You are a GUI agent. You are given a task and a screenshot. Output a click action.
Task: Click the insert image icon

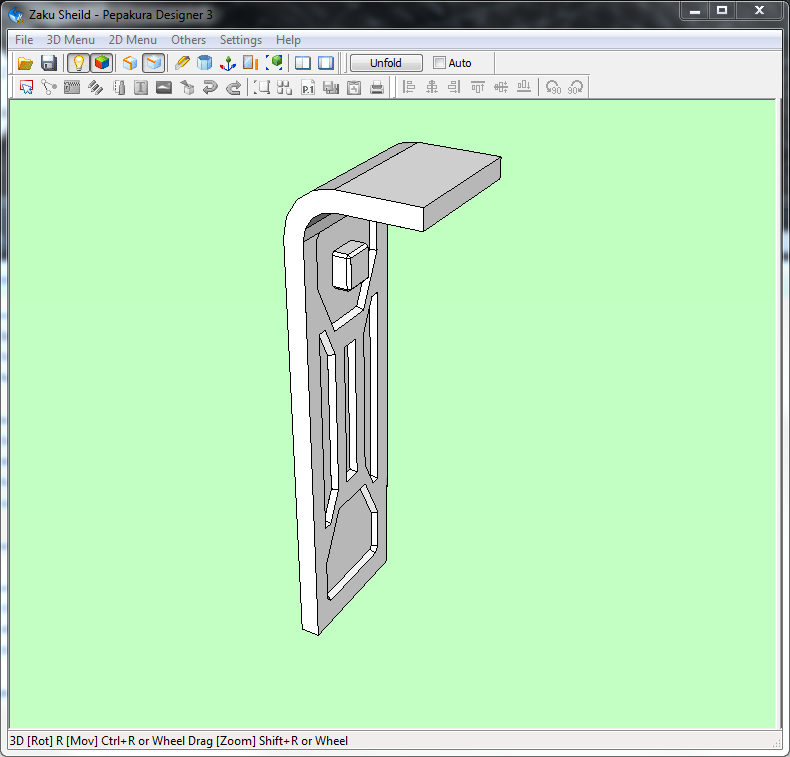(x=164, y=87)
